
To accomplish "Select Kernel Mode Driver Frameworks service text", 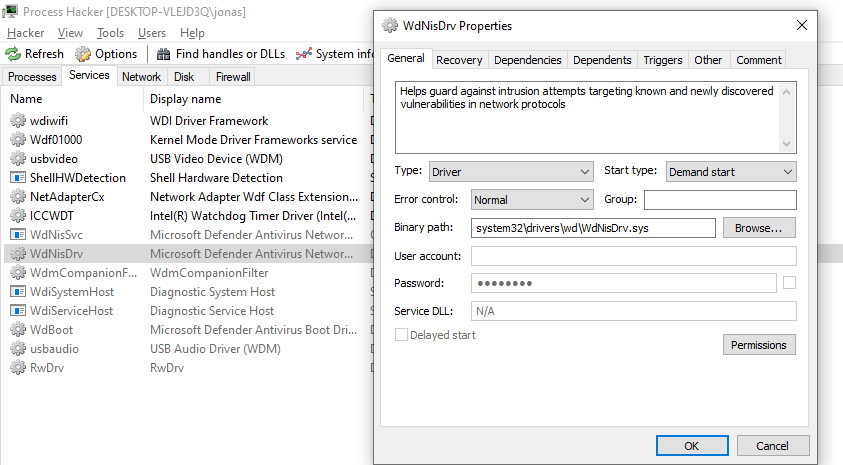I will coord(253,140).
